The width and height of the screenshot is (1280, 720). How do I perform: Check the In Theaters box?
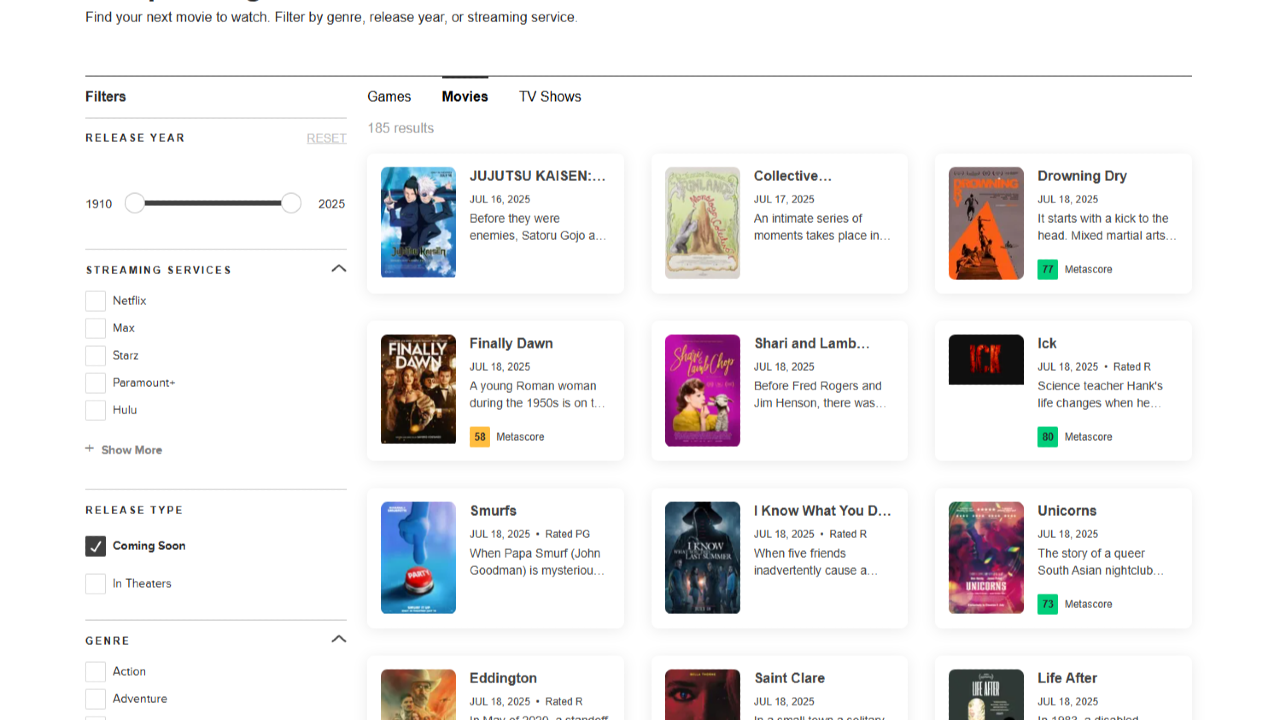(x=95, y=584)
